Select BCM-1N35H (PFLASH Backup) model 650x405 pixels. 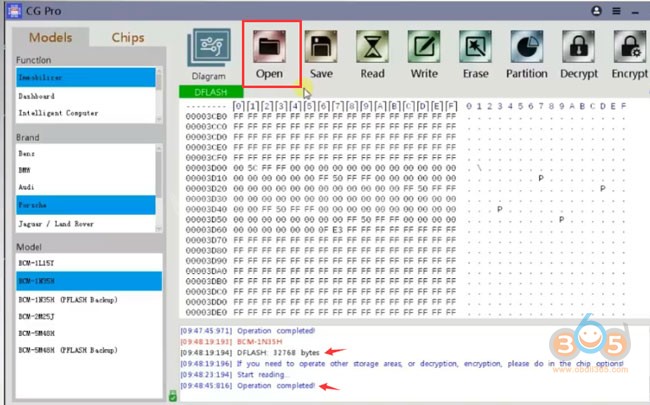point(89,300)
